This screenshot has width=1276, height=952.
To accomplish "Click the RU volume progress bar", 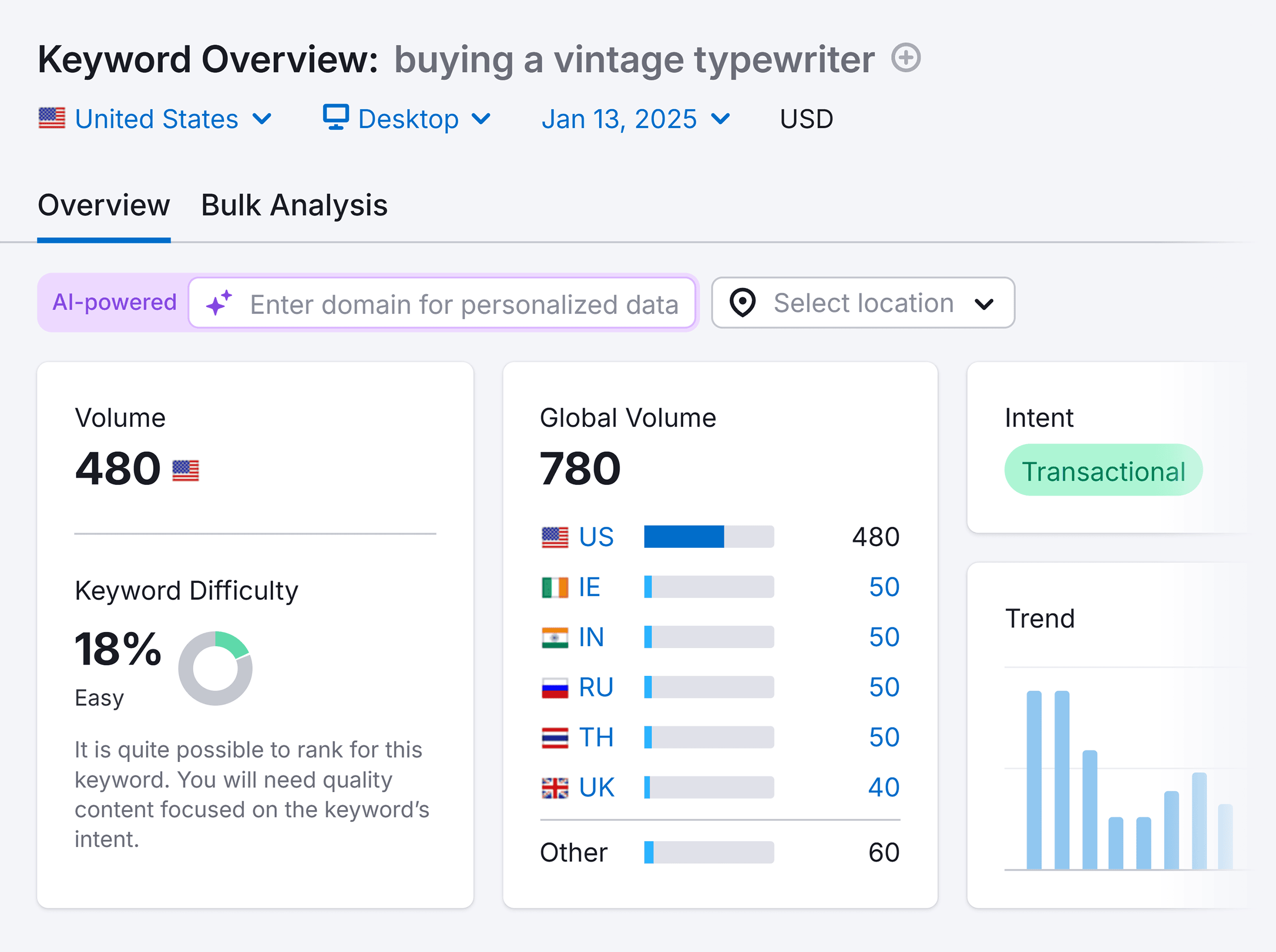I will tap(709, 688).
